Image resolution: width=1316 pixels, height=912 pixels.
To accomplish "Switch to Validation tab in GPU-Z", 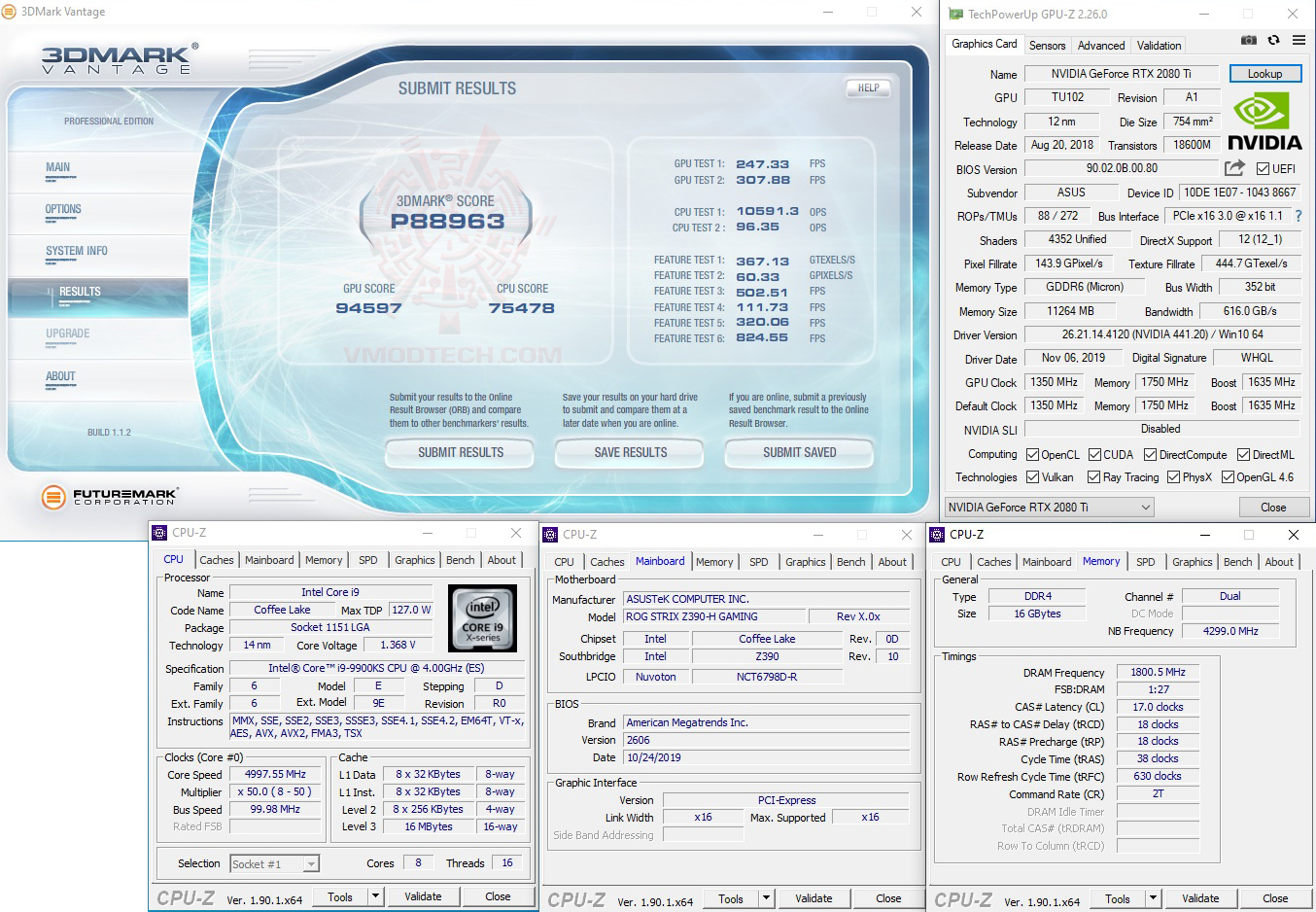I will tap(1159, 45).
